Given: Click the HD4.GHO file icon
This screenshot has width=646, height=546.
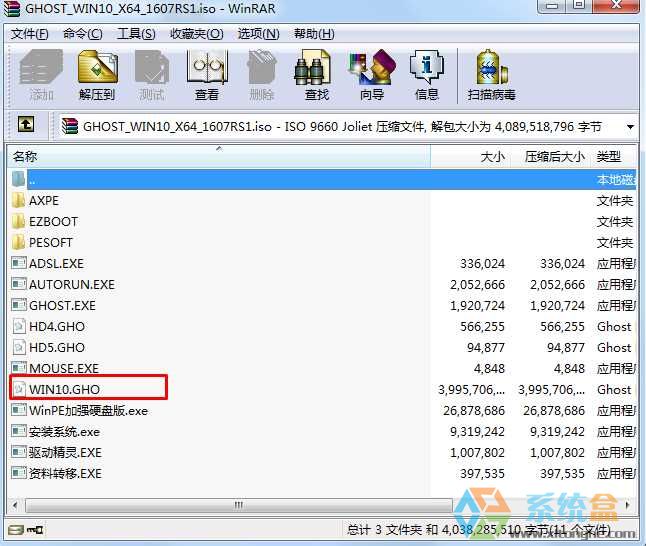Looking at the screenshot, I should (19, 326).
